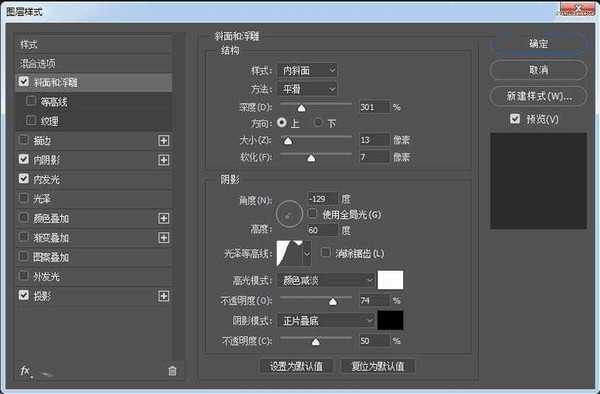Uncheck the 内发光 checkbox

(x=24, y=179)
